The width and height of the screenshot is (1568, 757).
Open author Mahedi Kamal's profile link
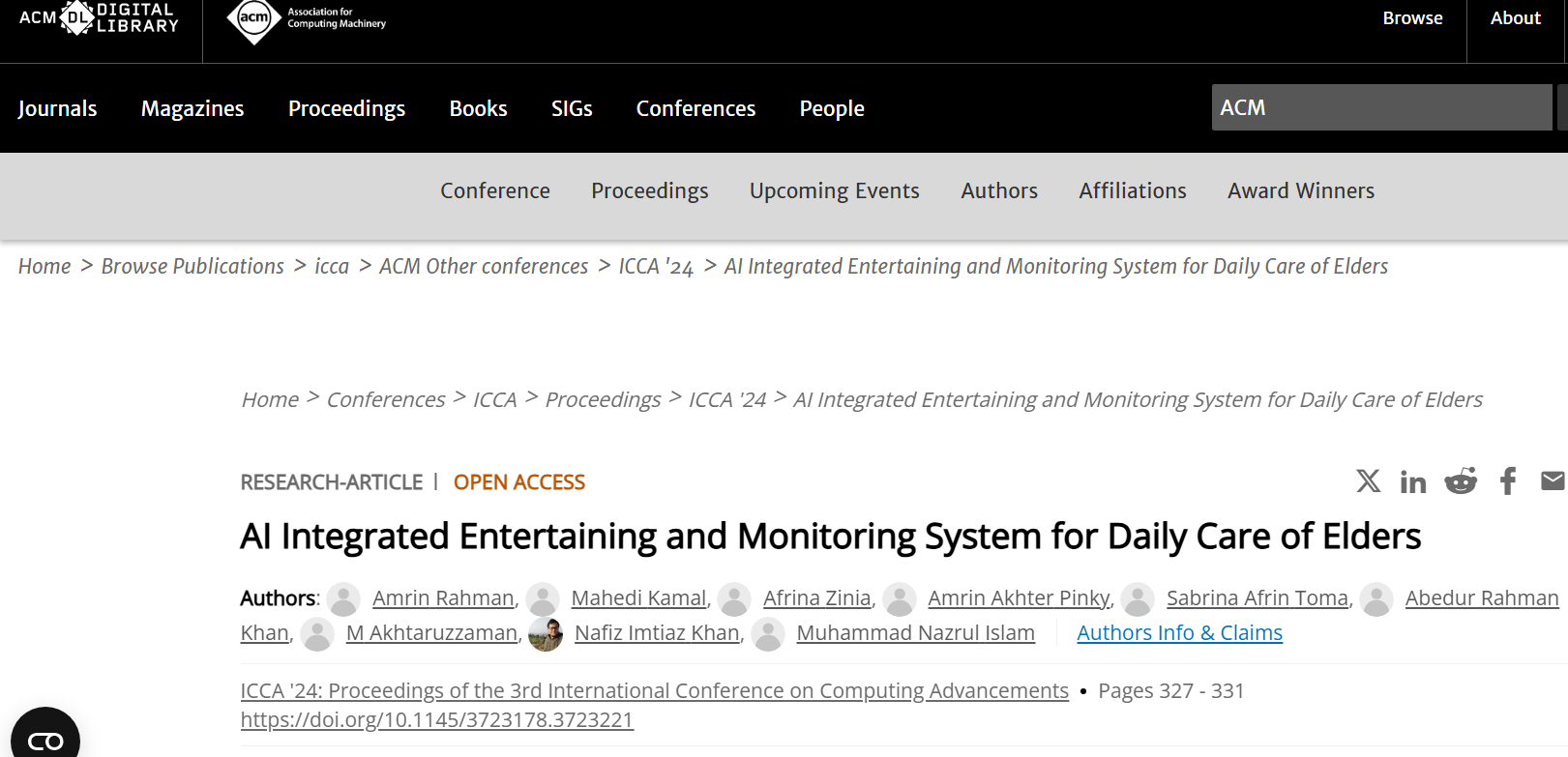click(x=638, y=598)
